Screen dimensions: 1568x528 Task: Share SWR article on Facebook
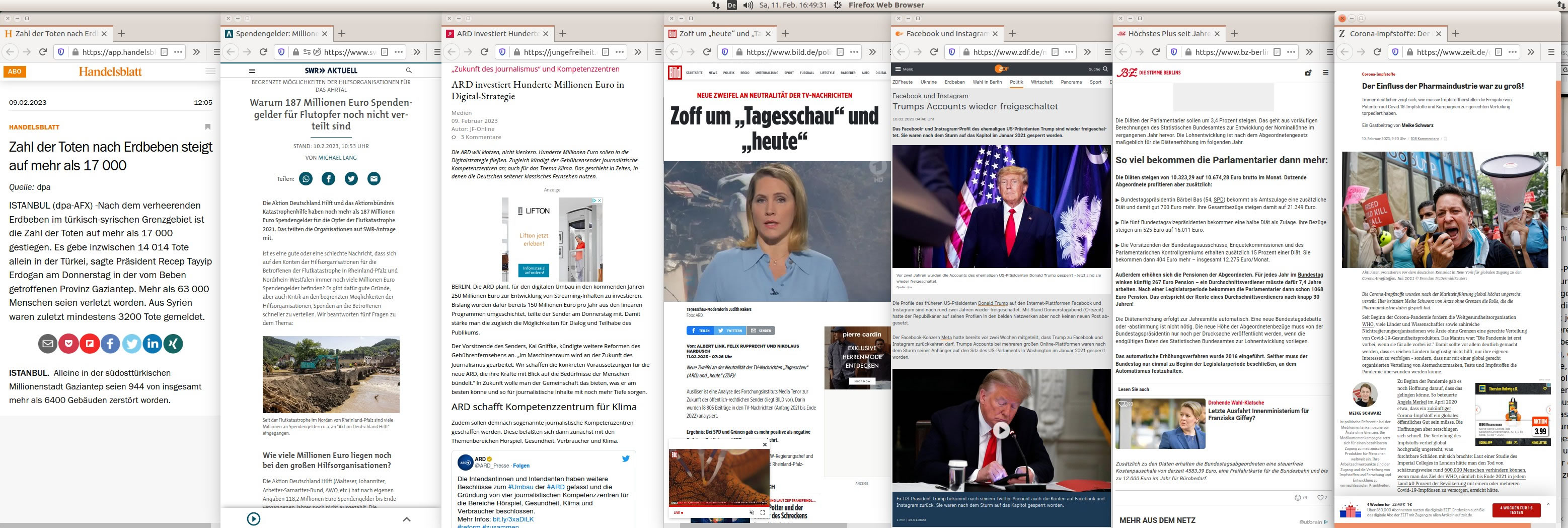[x=328, y=178]
